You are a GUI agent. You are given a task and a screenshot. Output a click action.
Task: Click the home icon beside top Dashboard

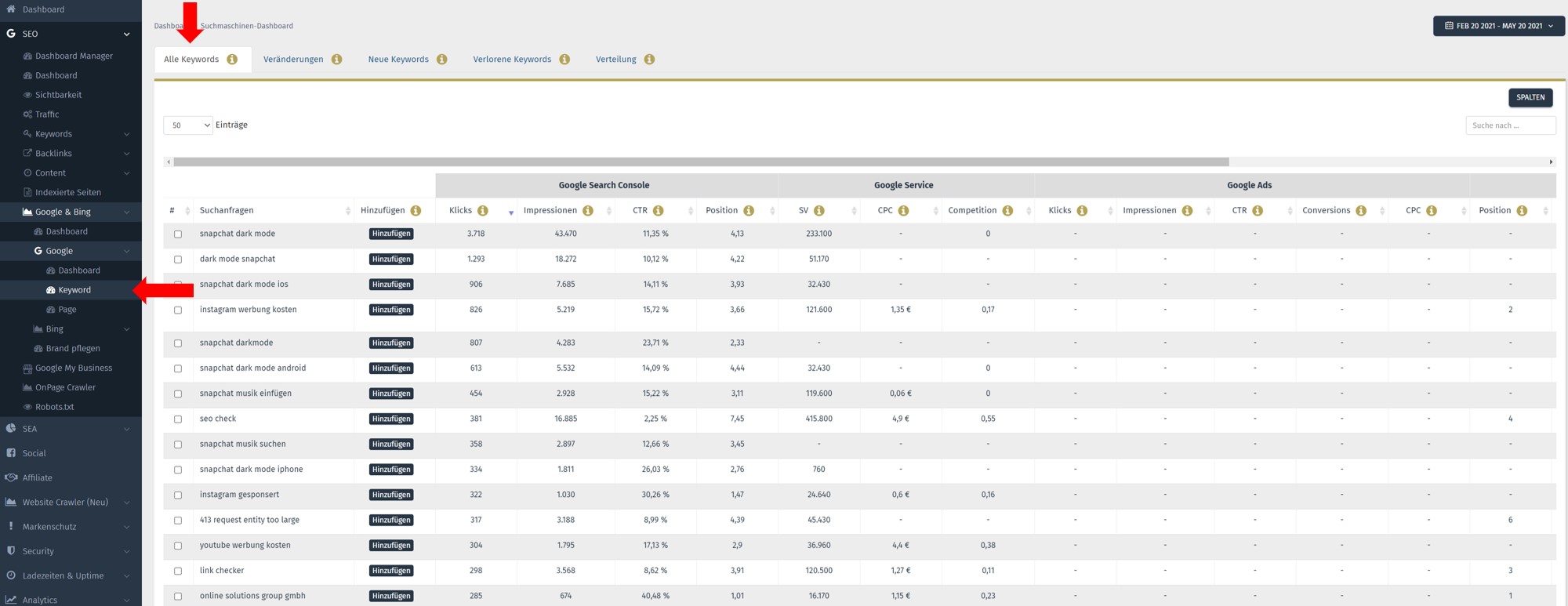[11, 9]
